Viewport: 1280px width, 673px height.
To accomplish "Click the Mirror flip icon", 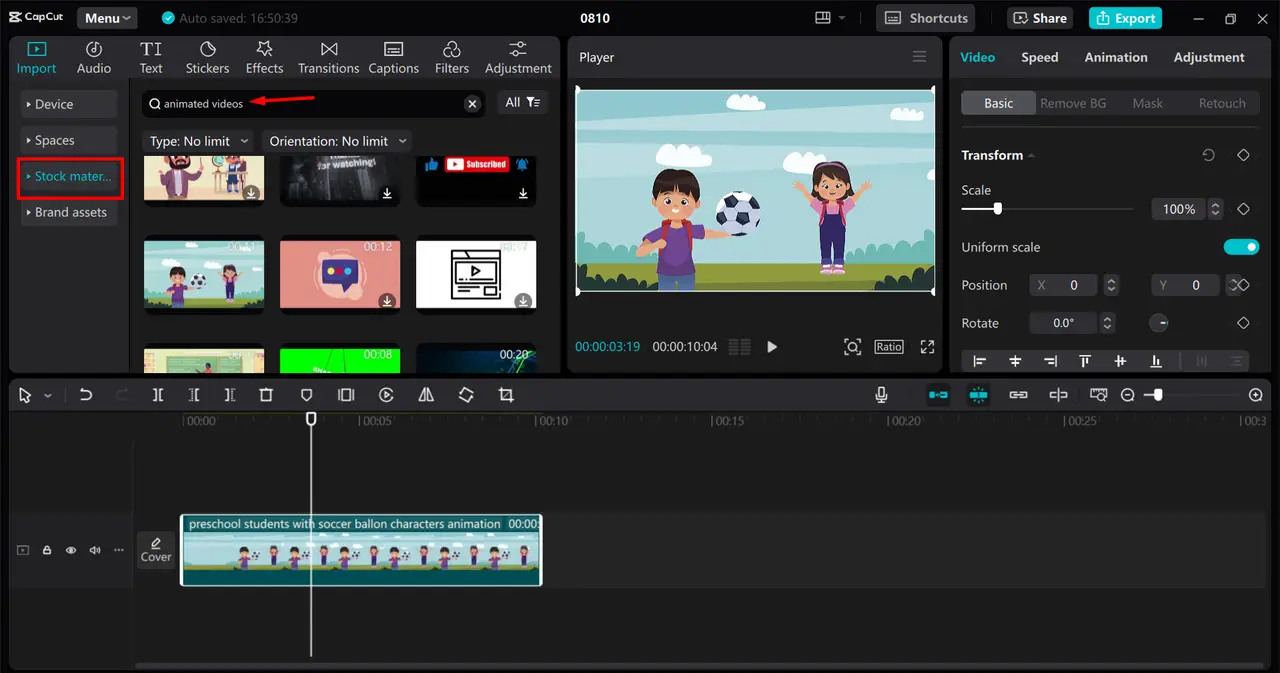I will click(425, 394).
